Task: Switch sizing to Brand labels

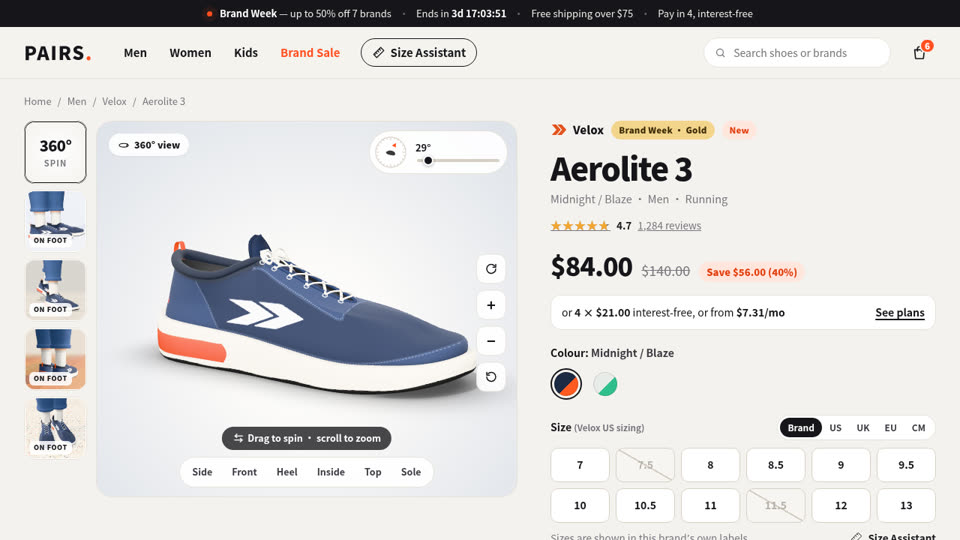Action: pyautogui.click(x=801, y=427)
